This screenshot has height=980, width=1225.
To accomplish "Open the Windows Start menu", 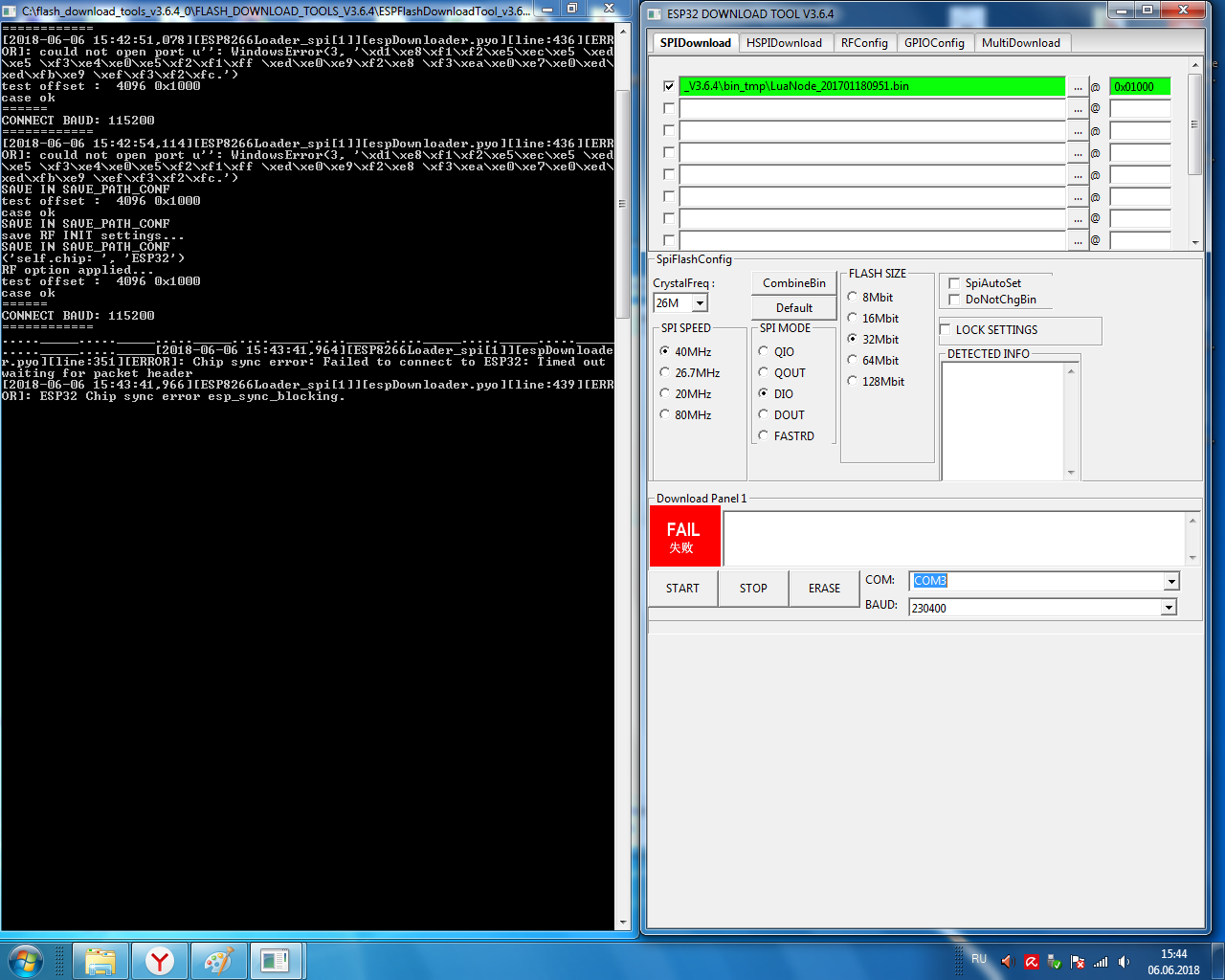I will pos(25,960).
